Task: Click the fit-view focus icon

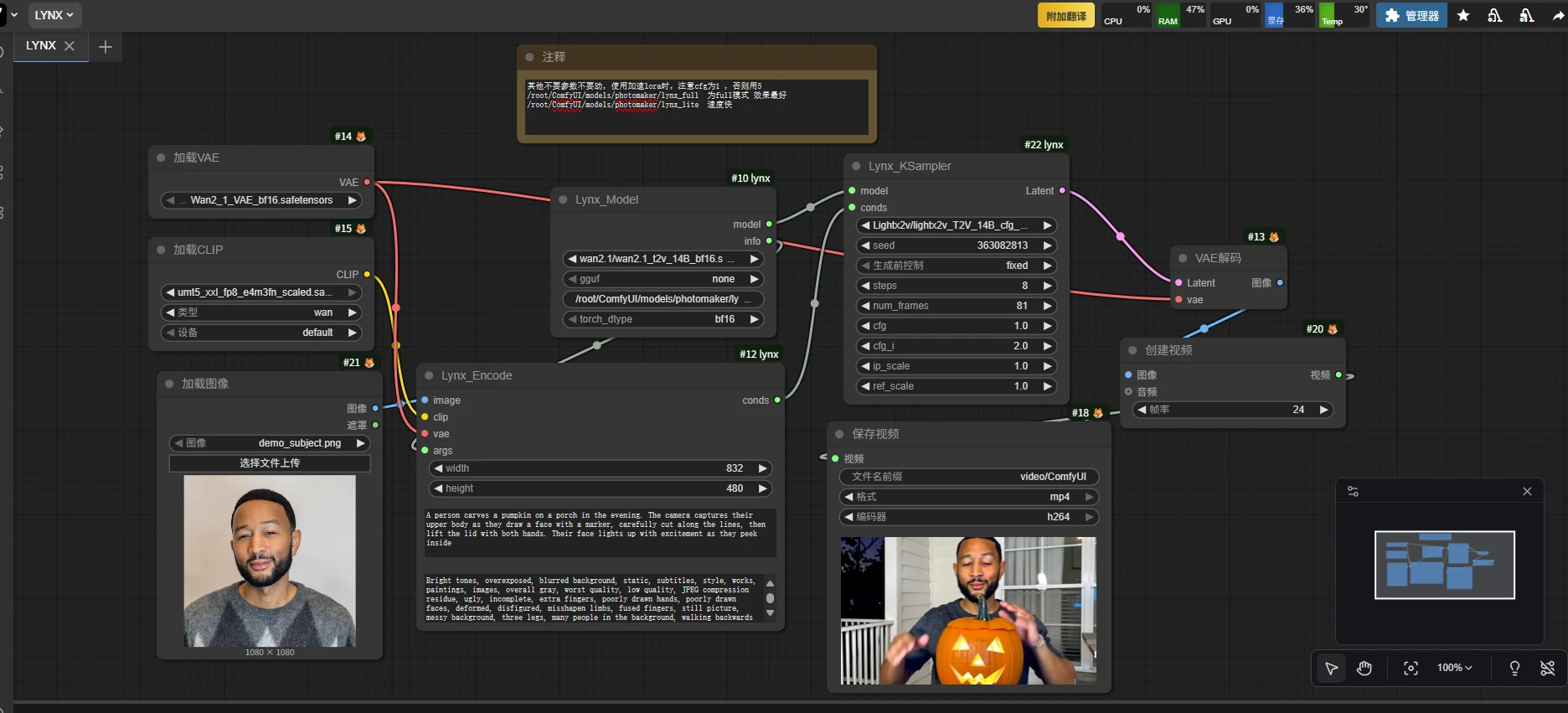Action: click(1411, 668)
